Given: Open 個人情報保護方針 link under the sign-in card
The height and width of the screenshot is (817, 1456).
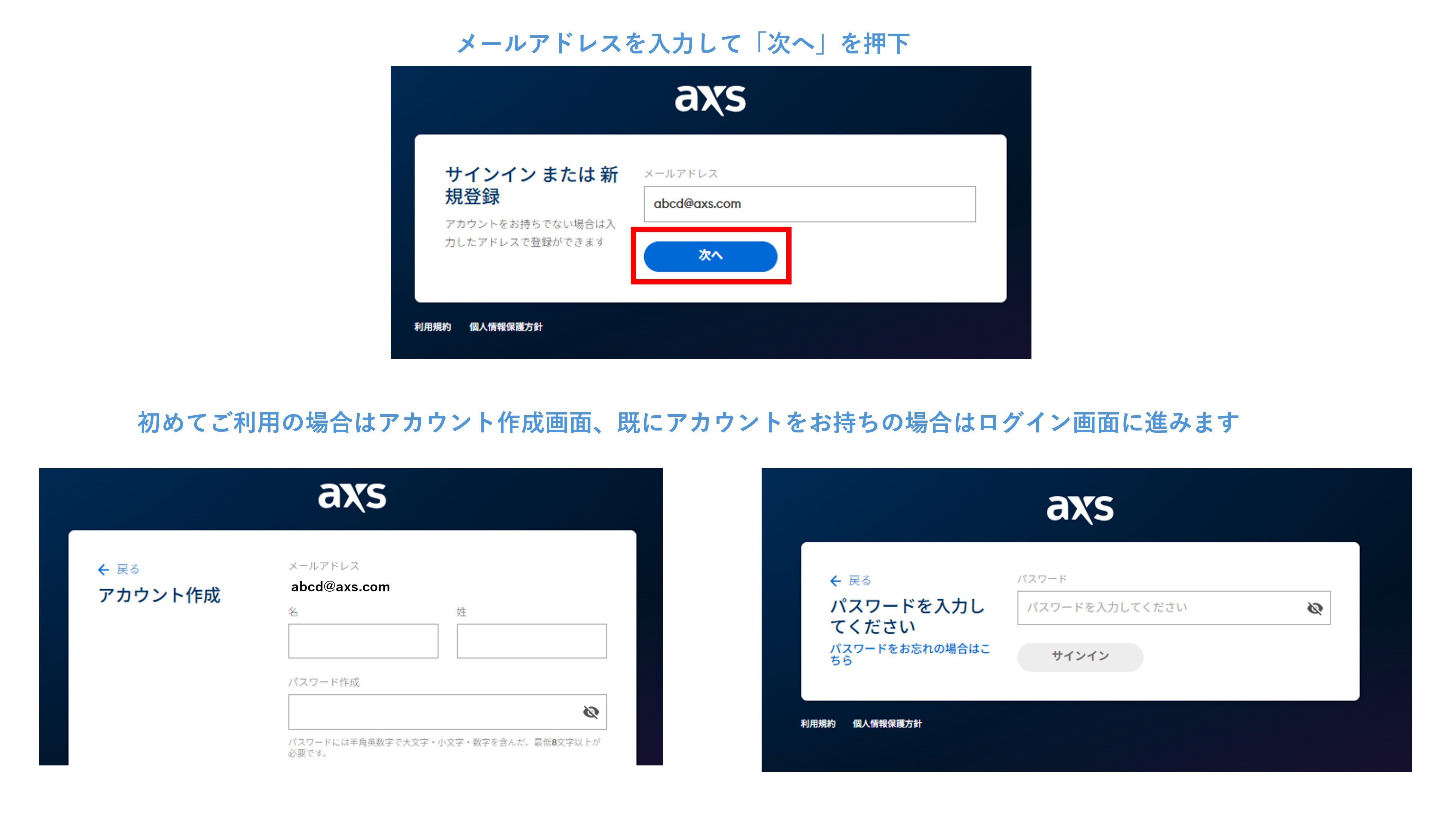Looking at the screenshot, I should pos(505,327).
